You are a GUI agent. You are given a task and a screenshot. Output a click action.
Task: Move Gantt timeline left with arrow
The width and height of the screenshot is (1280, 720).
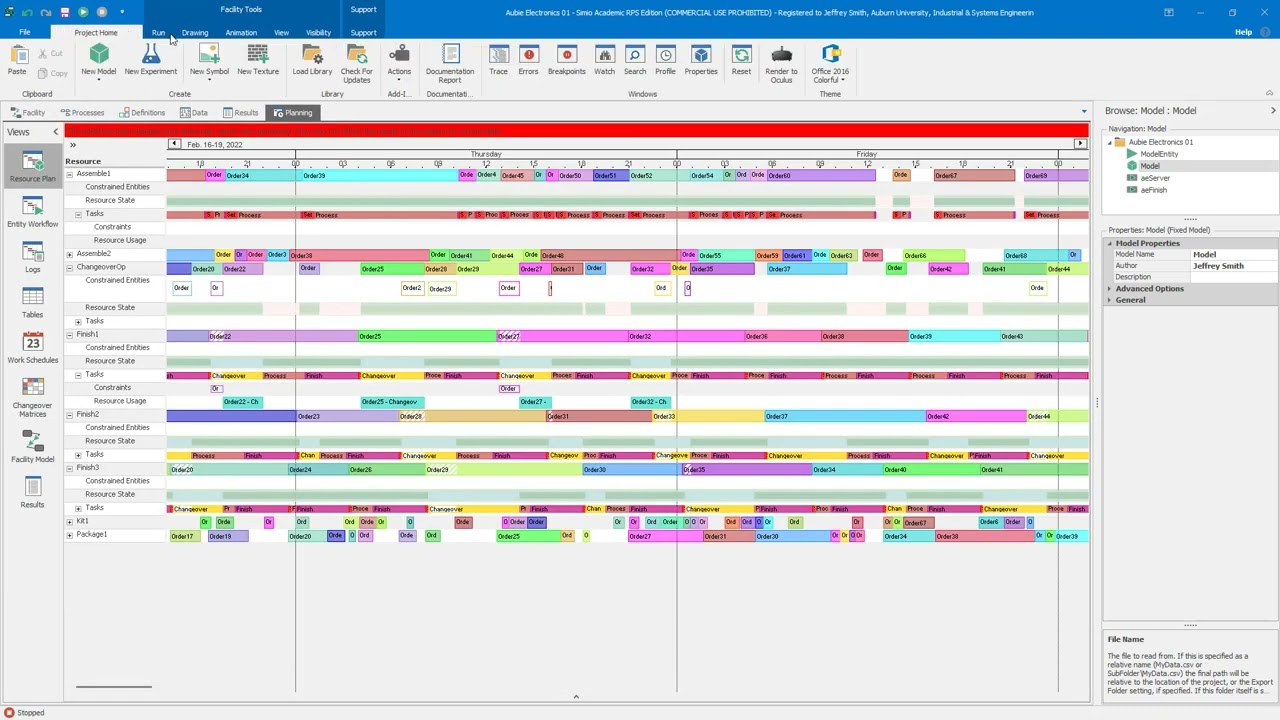pyautogui.click(x=174, y=144)
